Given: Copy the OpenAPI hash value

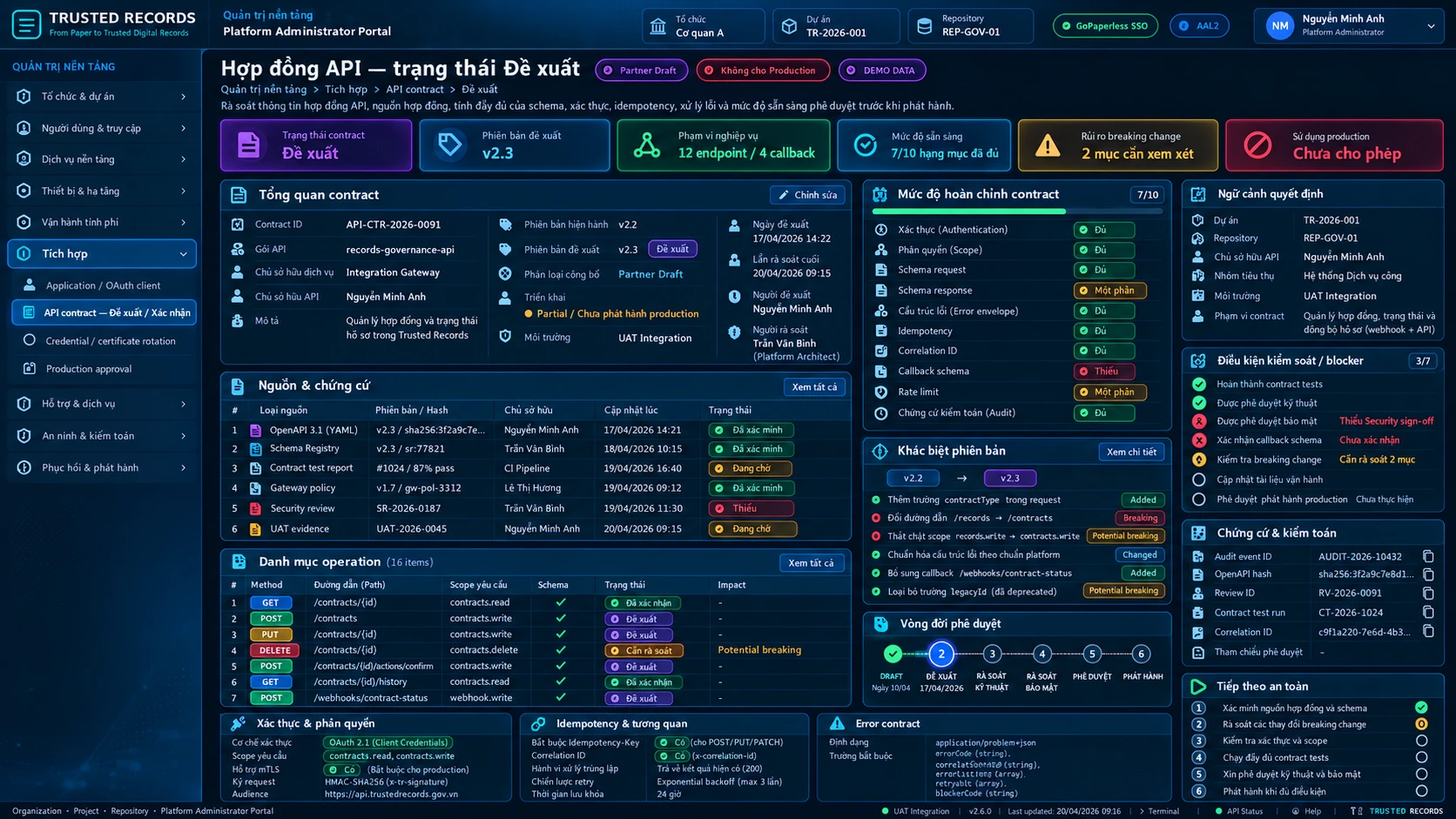Looking at the screenshot, I should click(1428, 574).
